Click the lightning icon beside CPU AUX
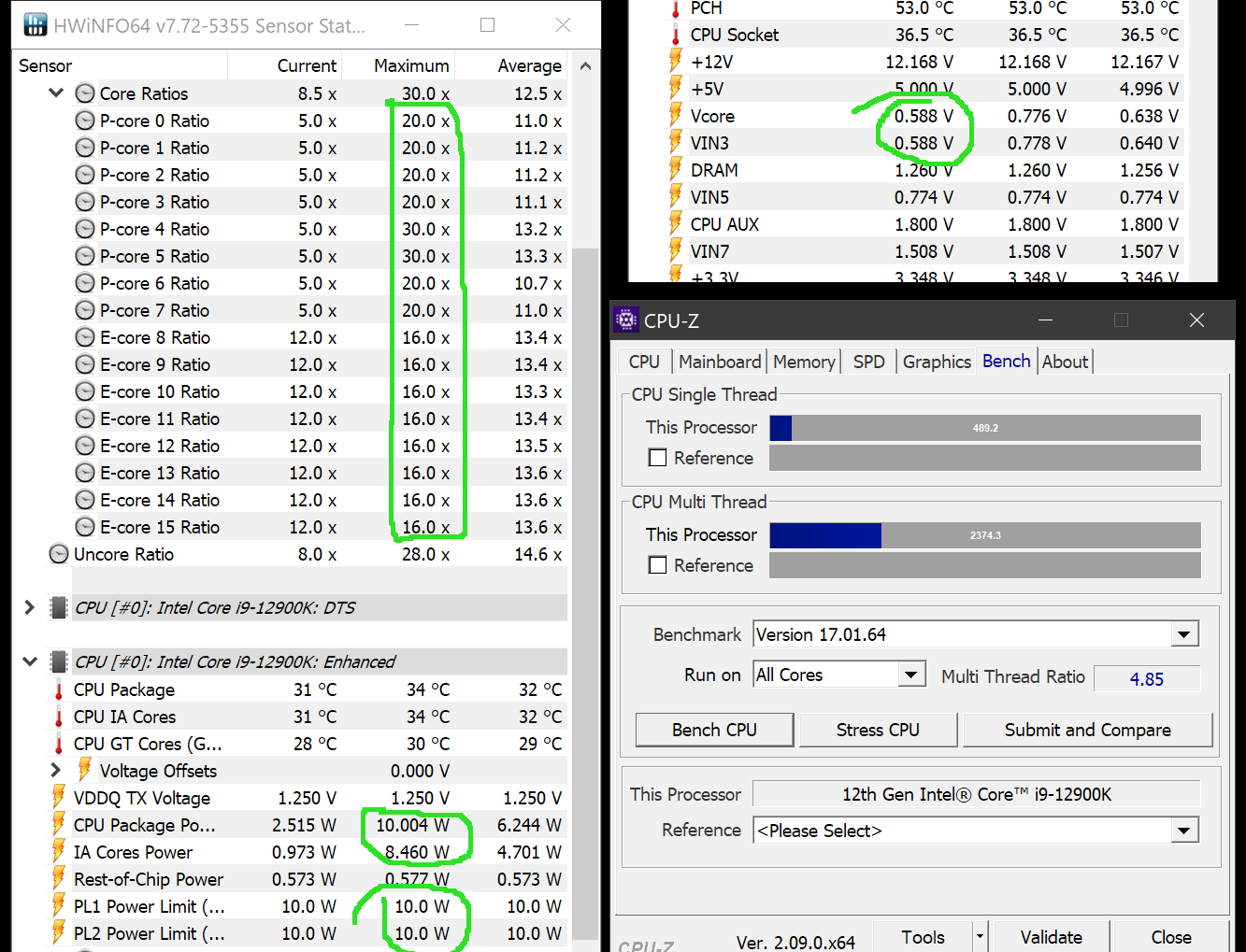The width and height of the screenshot is (1246, 952). pyautogui.click(x=676, y=224)
